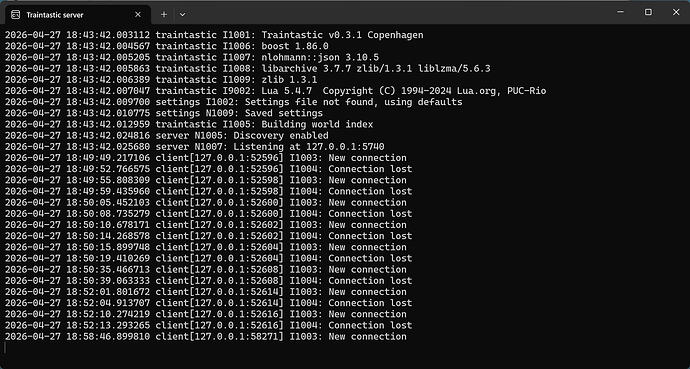Screen dimensions: 690x369
Task: Minimize the terminal window
Action: tap(620, 12)
